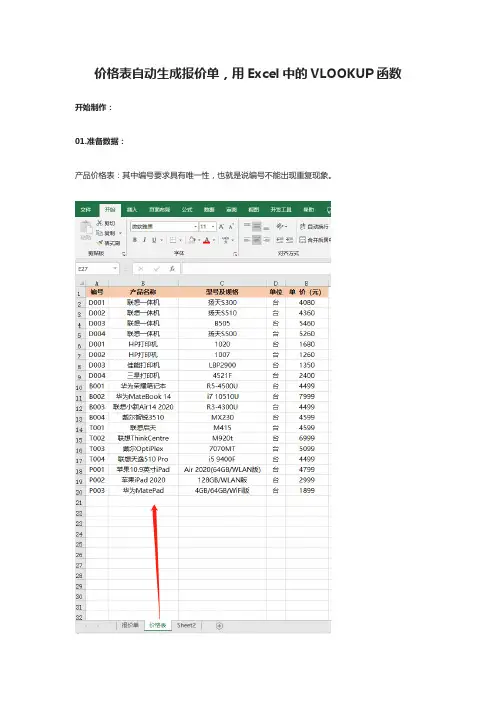Click the Select All corner triangle
This screenshot has width=496, height=702.
pos(81,283)
